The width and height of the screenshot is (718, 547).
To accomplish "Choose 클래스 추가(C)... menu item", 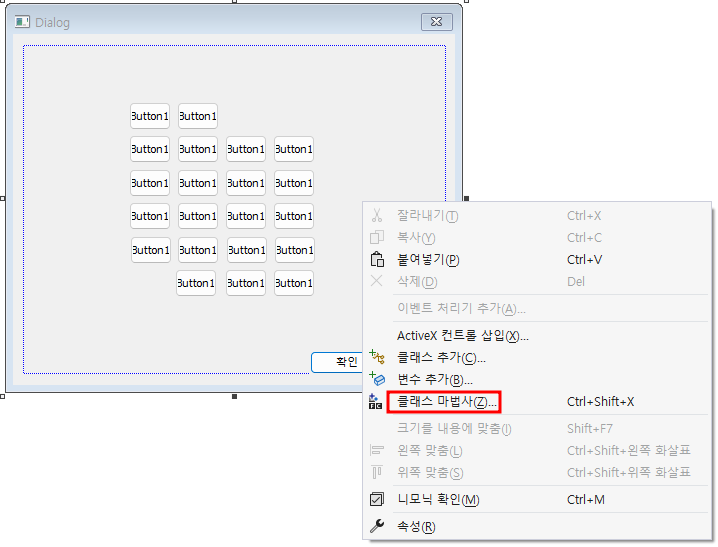I will tap(441, 357).
